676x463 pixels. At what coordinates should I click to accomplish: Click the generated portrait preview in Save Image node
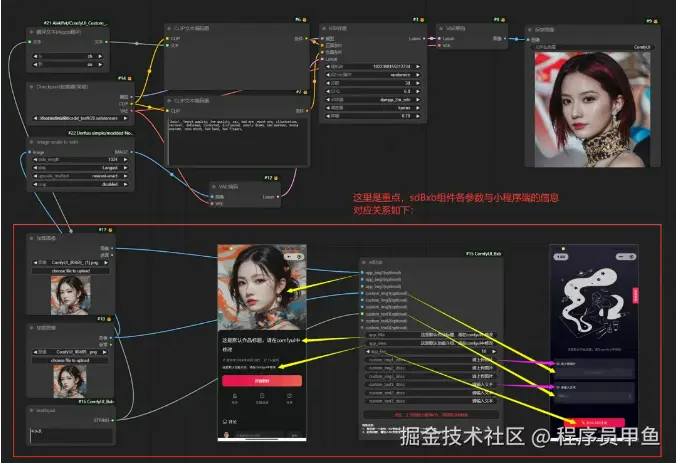592,109
